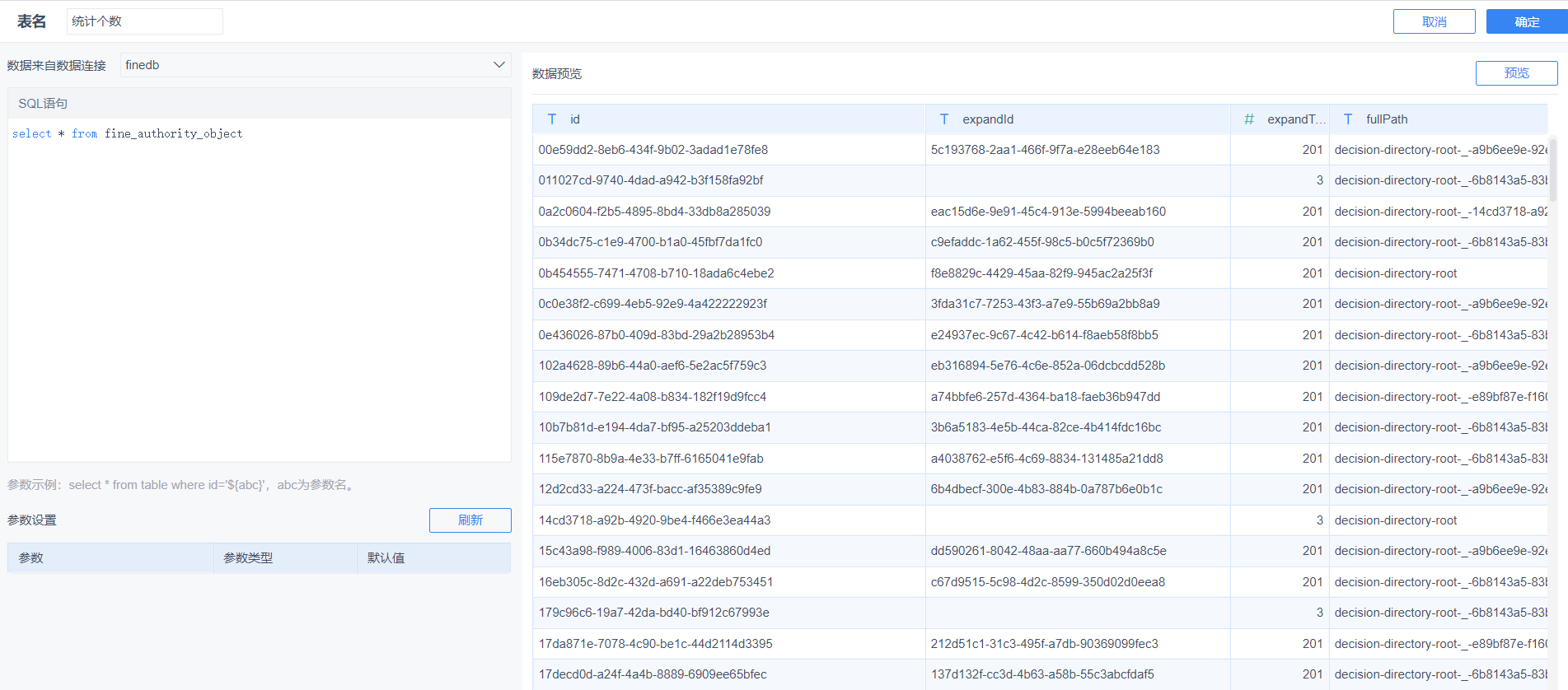Click the 参数类型 column header
This screenshot has height=690, width=1568.
click(248, 558)
